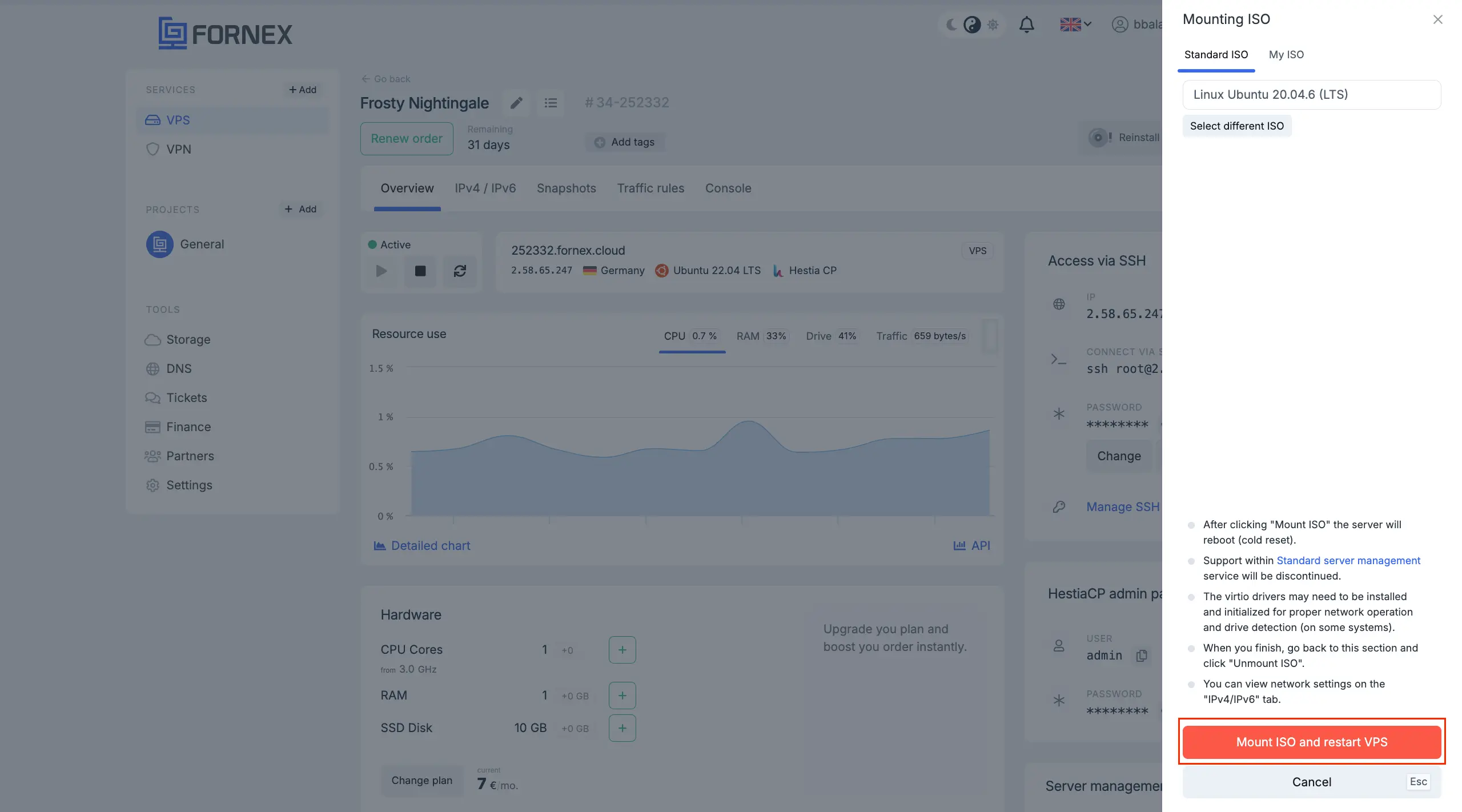Click Mount ISO and restart VPS

(x=1312, y=742)
